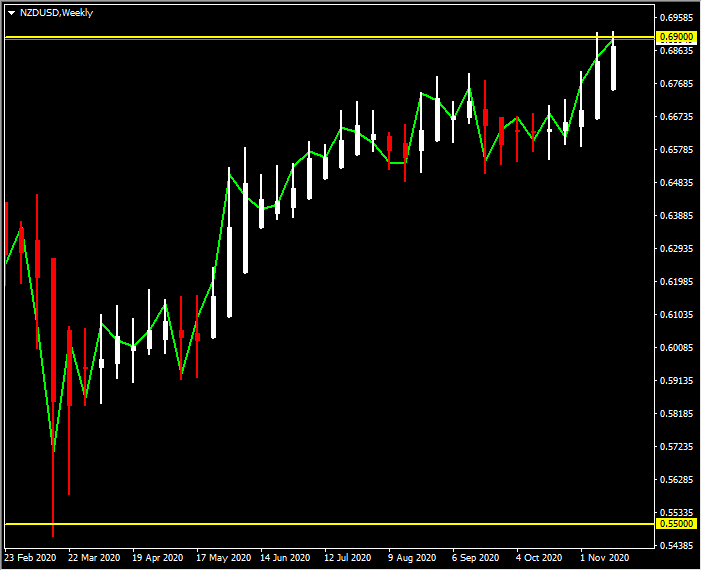Select the 0.69000 yellow price label
702x571 pixels.
pos(676,37)
